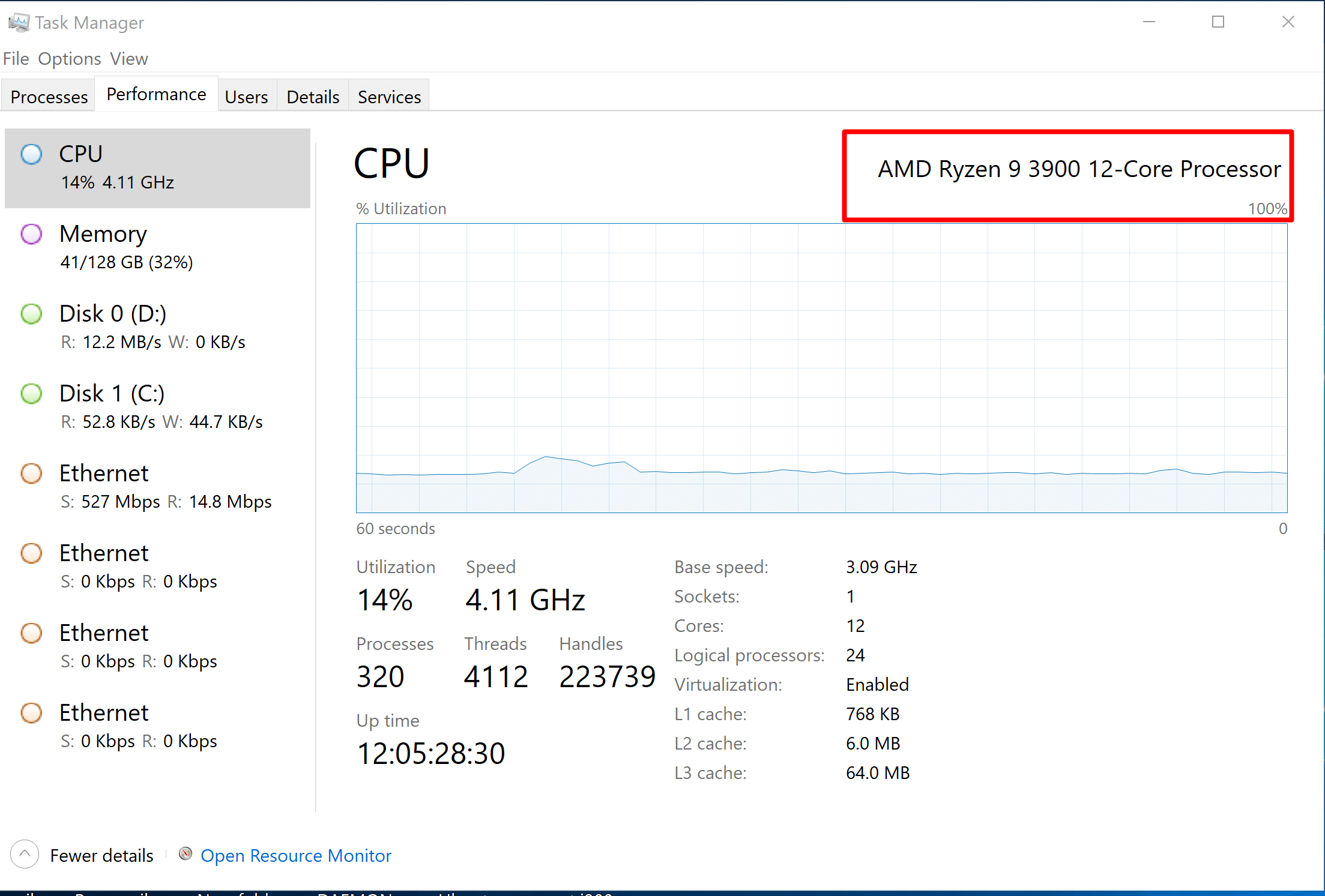Open the File menu

[16, 59]
